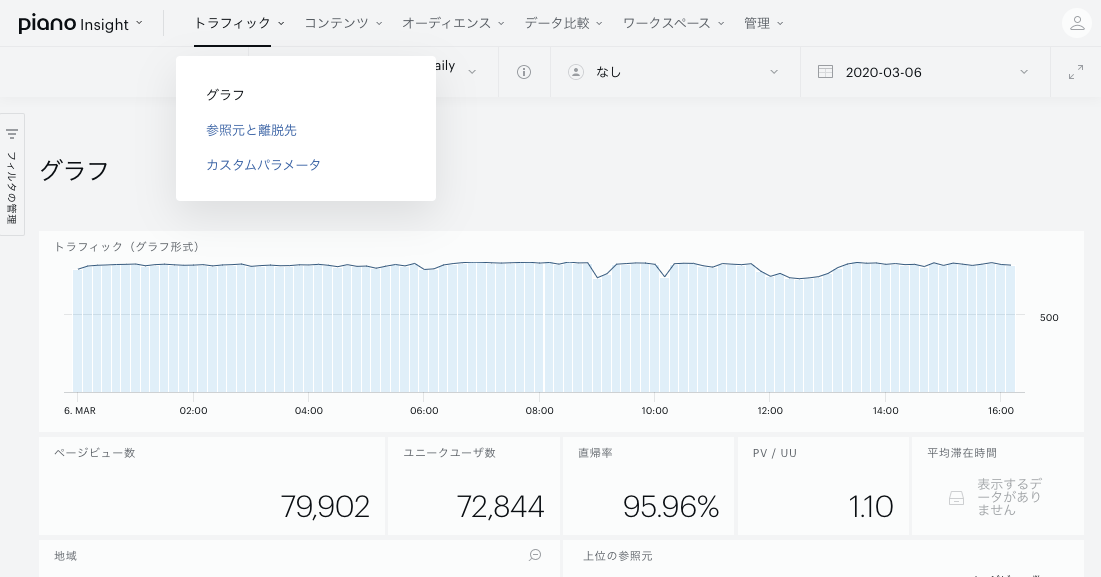Open the トラフィック menu
1101x577 pixels.
tap(239, 23)
